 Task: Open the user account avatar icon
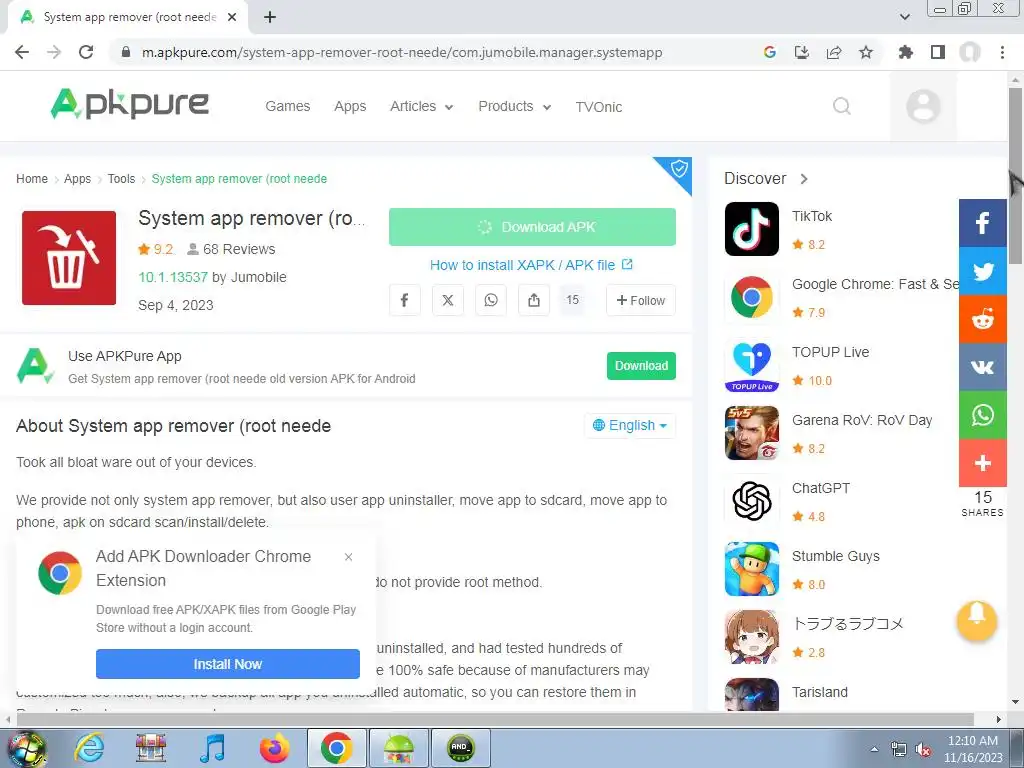pos(923,106)
